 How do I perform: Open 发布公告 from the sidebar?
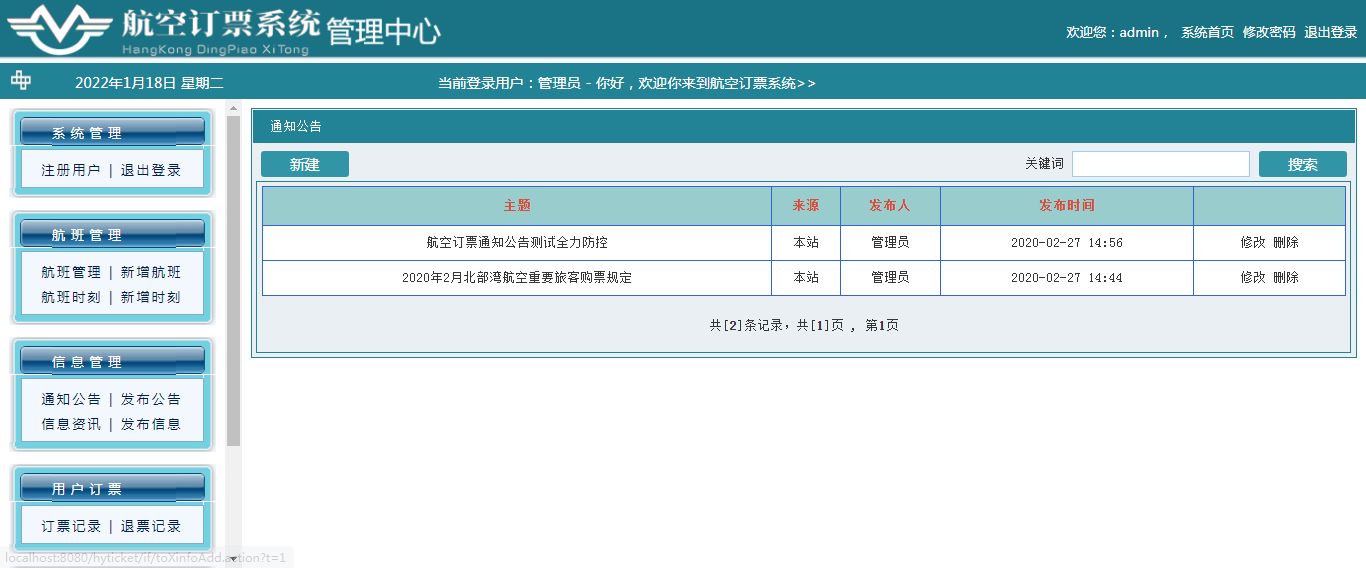click(151, 399)
